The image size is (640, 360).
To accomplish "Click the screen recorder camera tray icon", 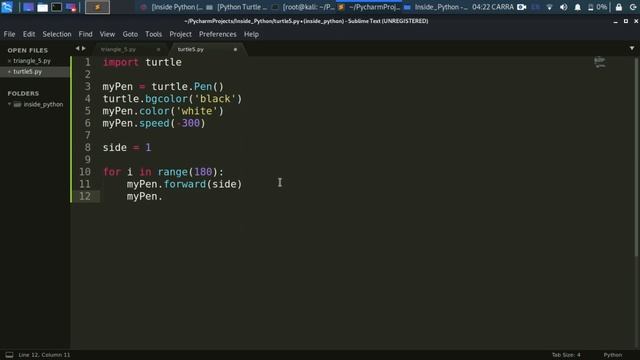I will (x=522, y=7).
